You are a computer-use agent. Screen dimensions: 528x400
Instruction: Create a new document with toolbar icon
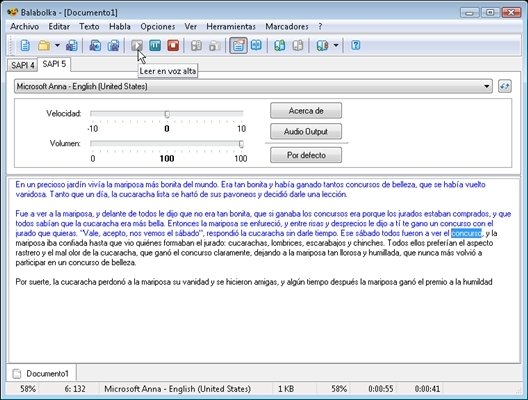click(x=25, y=45)
